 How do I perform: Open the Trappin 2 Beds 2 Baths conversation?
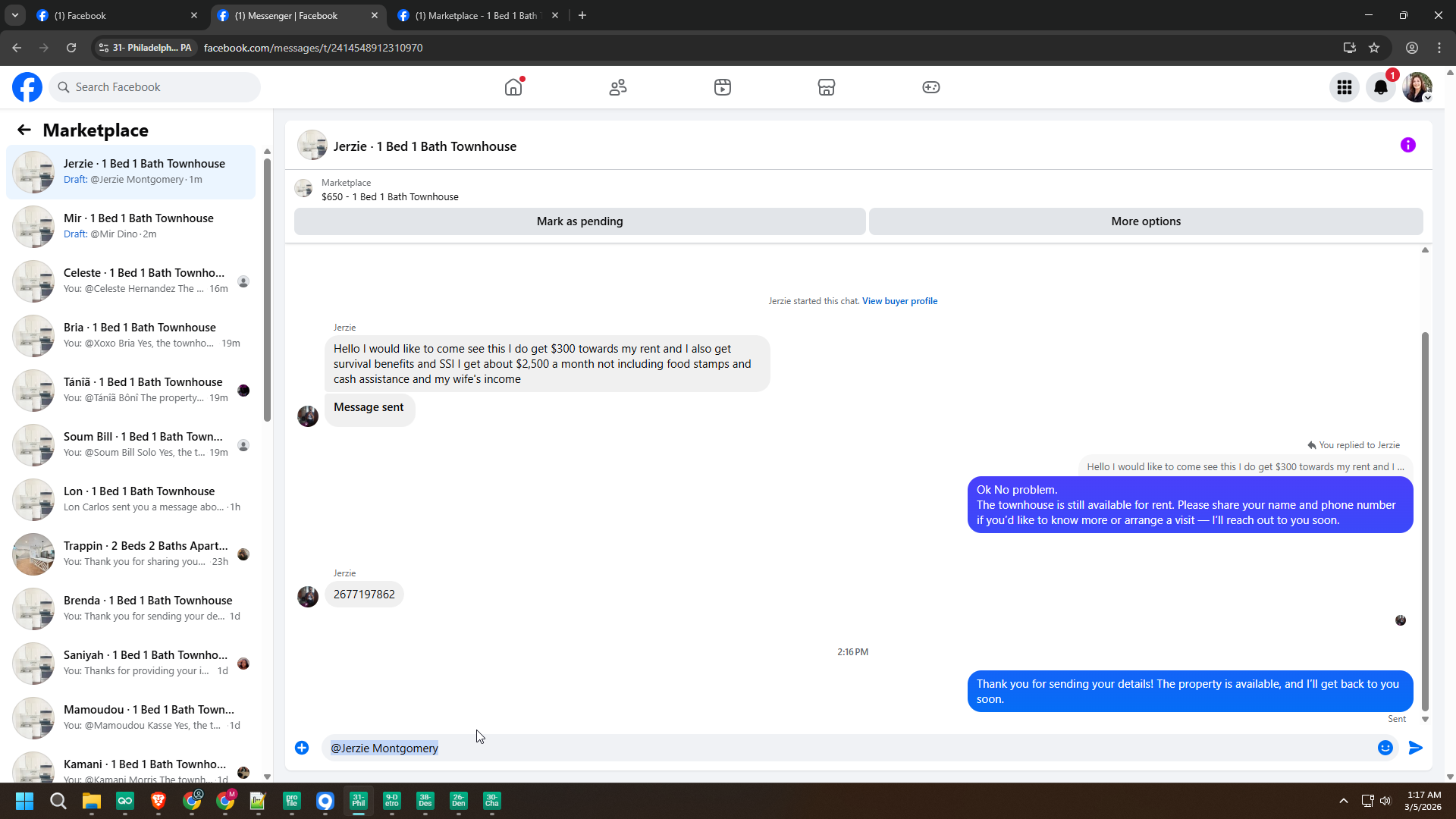click(x=130, y=554)
